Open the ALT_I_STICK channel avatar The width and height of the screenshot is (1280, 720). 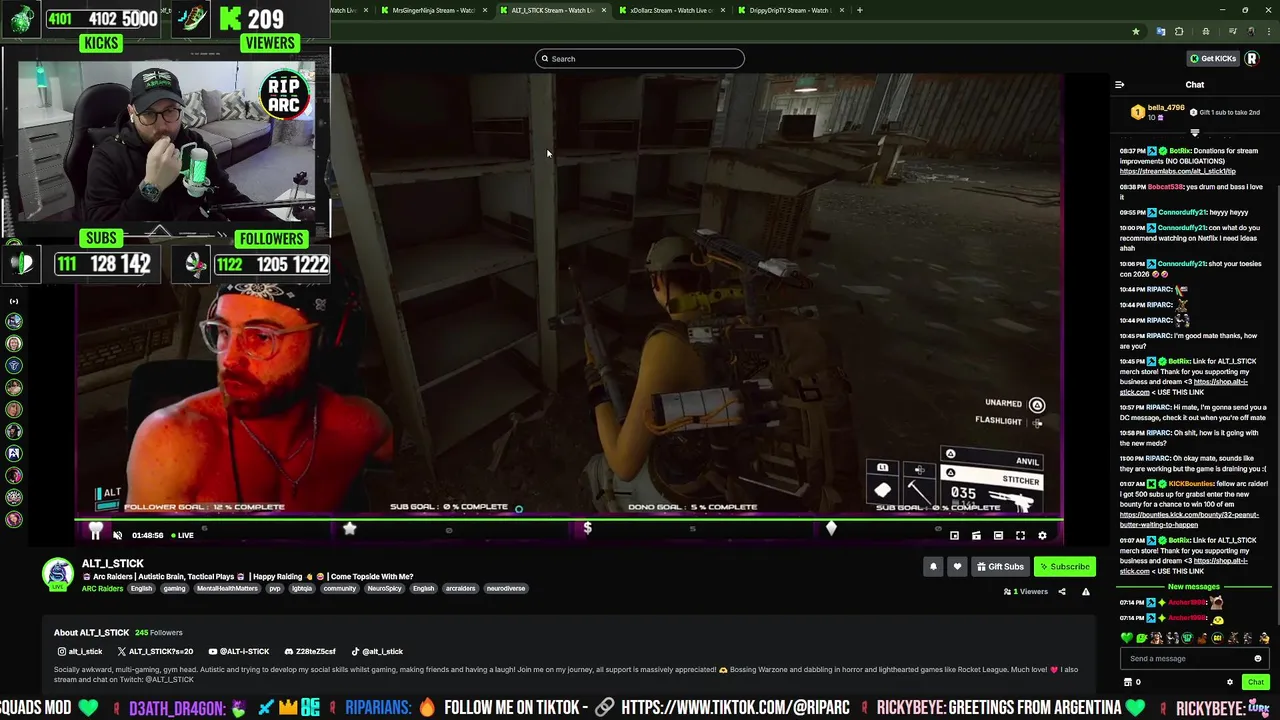(x=58, y=574)
